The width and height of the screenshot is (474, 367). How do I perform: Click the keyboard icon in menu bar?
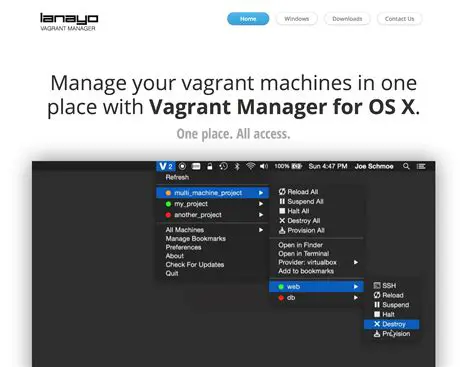pos(196,166)
